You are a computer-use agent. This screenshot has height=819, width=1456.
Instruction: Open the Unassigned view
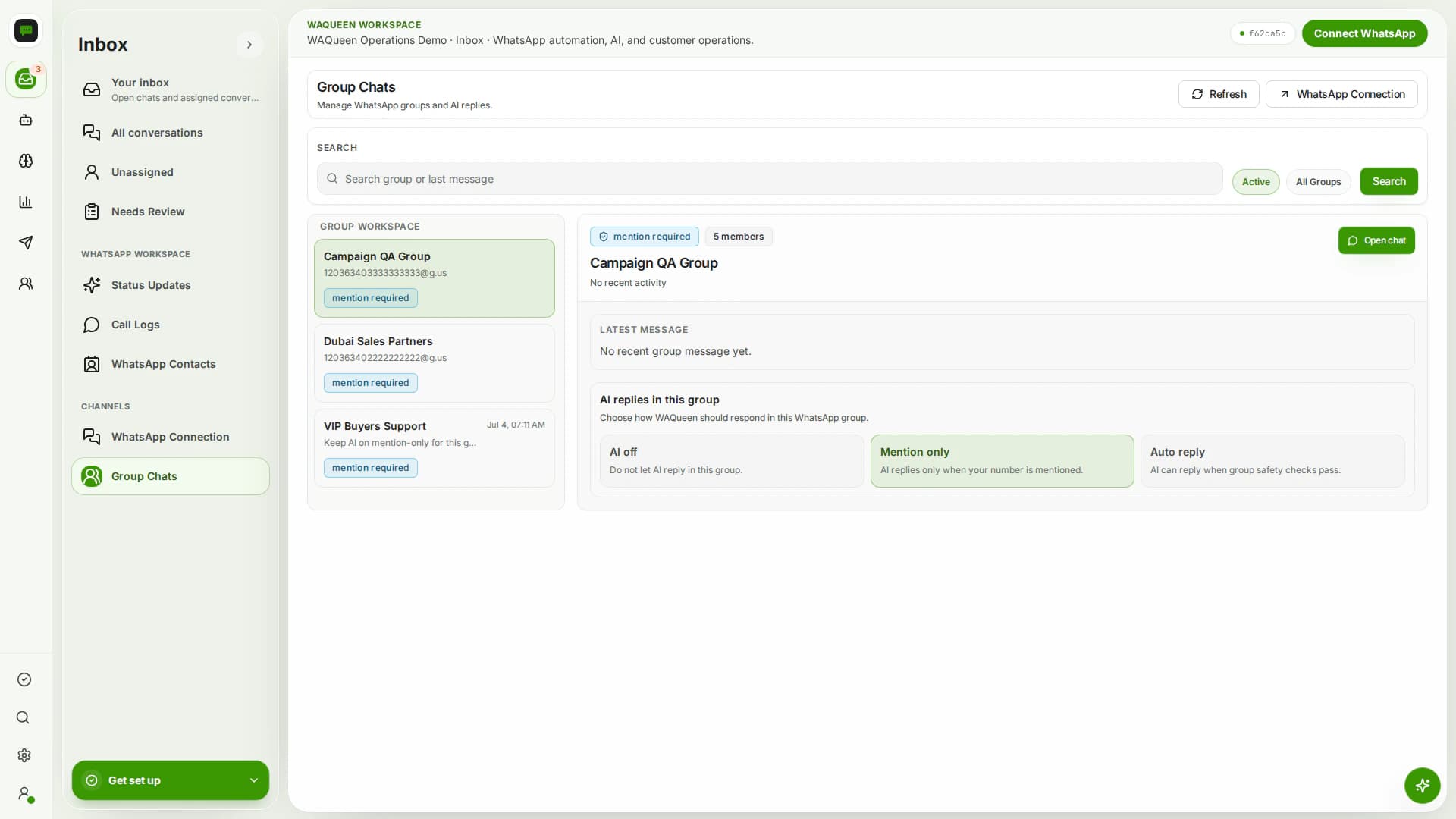click(171, 172)
